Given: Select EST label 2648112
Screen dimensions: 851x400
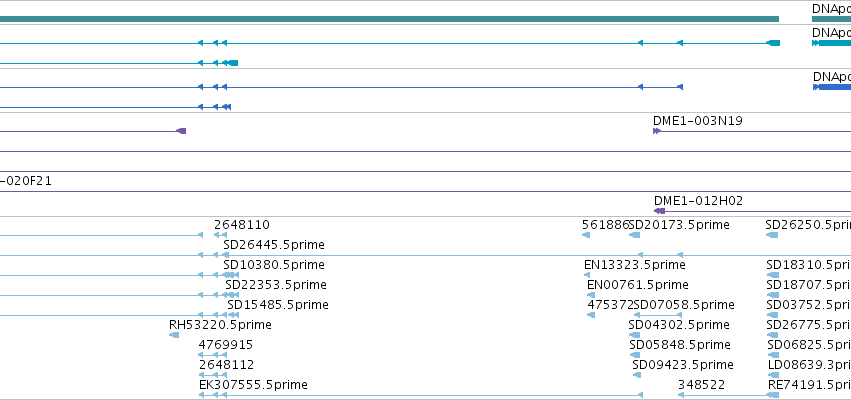Looking at the screenshot, I should click(x=226, y=365).
